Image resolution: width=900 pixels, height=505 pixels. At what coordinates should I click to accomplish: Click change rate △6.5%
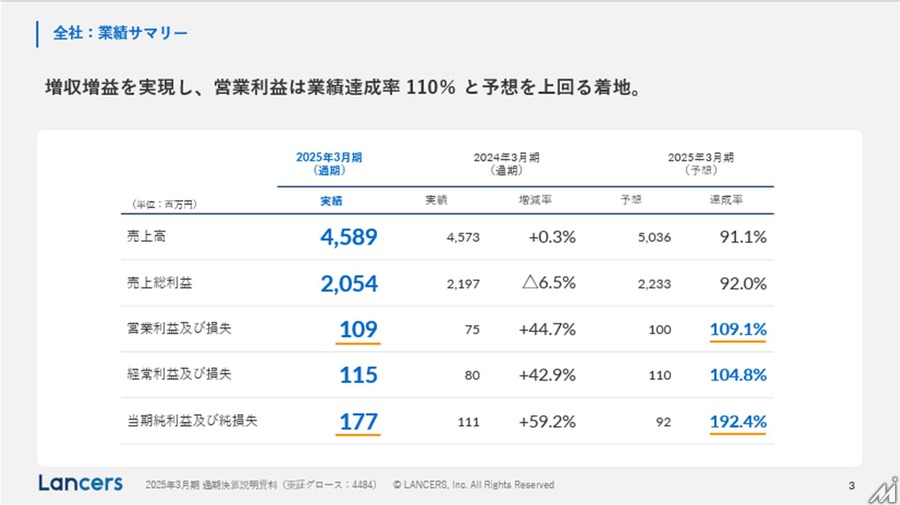[x=549, y=282]
